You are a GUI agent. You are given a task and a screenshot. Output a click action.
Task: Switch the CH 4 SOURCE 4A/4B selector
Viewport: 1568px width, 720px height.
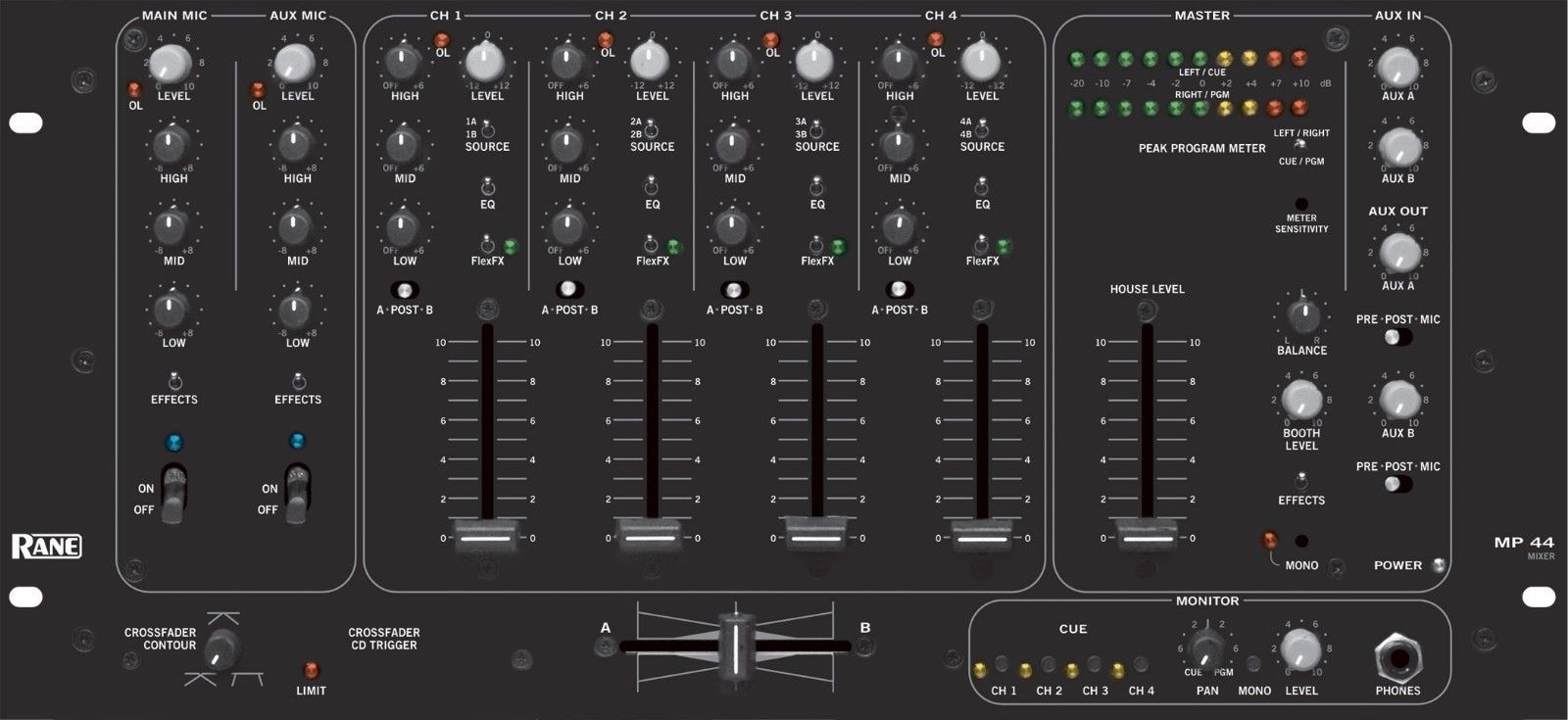coord(982,128)
